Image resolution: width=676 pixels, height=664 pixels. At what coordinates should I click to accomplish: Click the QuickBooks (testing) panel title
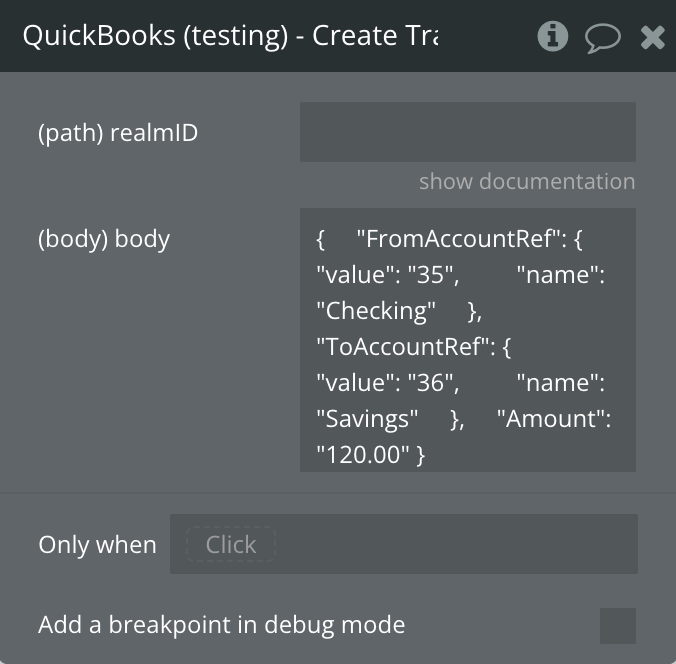[x=230, y=36]
